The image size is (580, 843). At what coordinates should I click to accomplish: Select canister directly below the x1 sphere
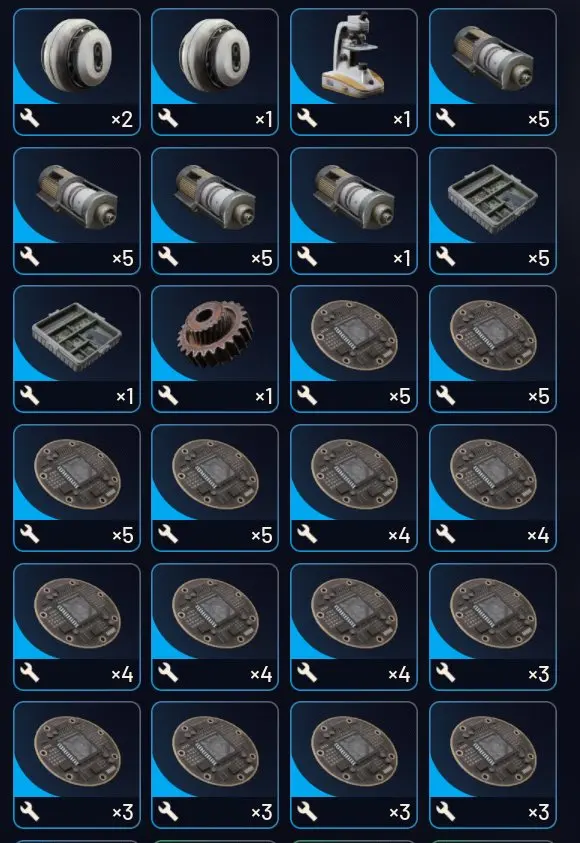point(215,211)
